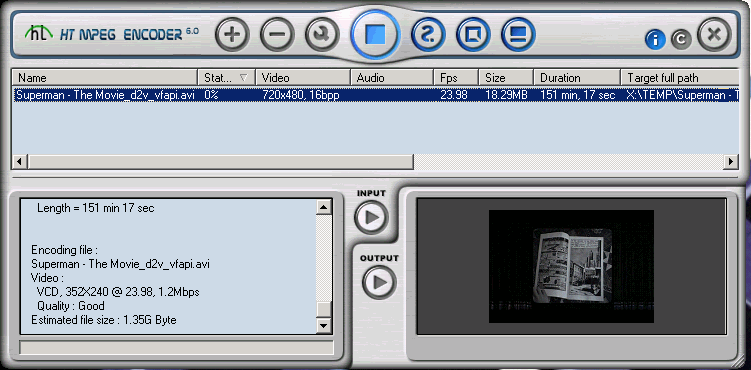751x370 pixels.
Task: Click the info panel's scroll down arrow
Action: coord(324,326)
